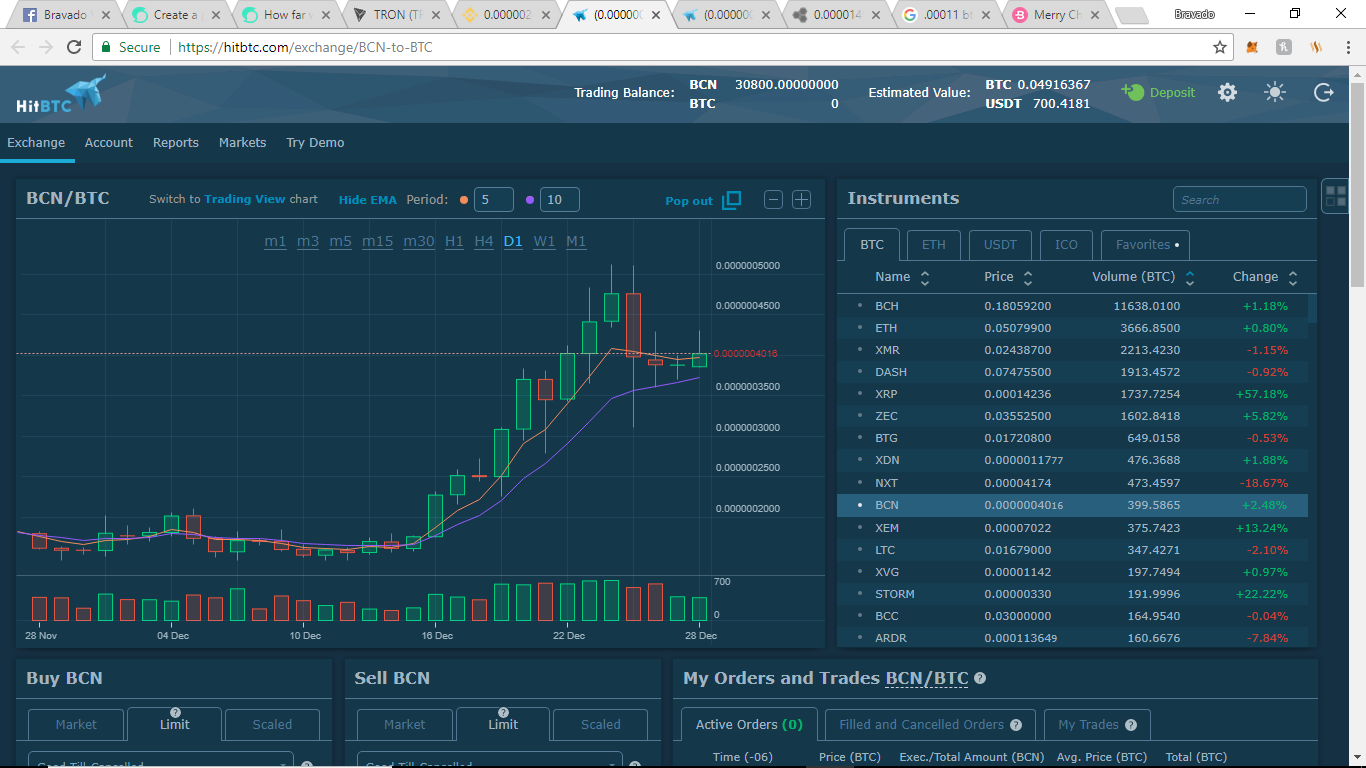Screen dimensions: 1366x768
Task: Set chart timeframe to M1 monthly
Action: pos(576,242)
